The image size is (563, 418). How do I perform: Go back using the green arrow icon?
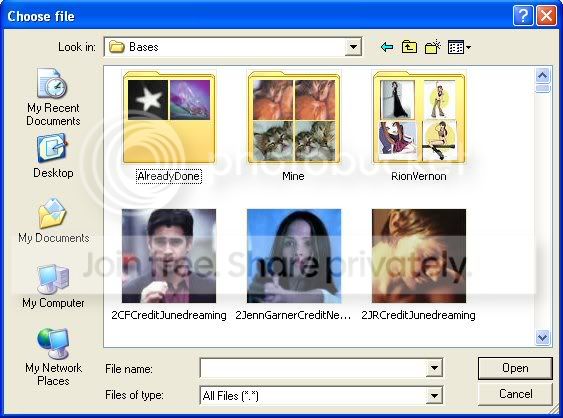[387, 47]
